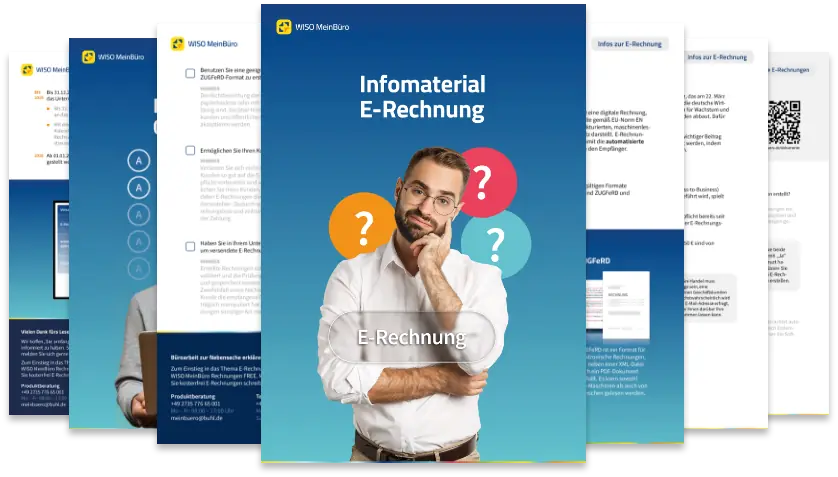Viewport: 838px width, 477px height.
Task: Click the second 'Infos zur E-Rechnung' tab label
Action: (x=718, y=57)
